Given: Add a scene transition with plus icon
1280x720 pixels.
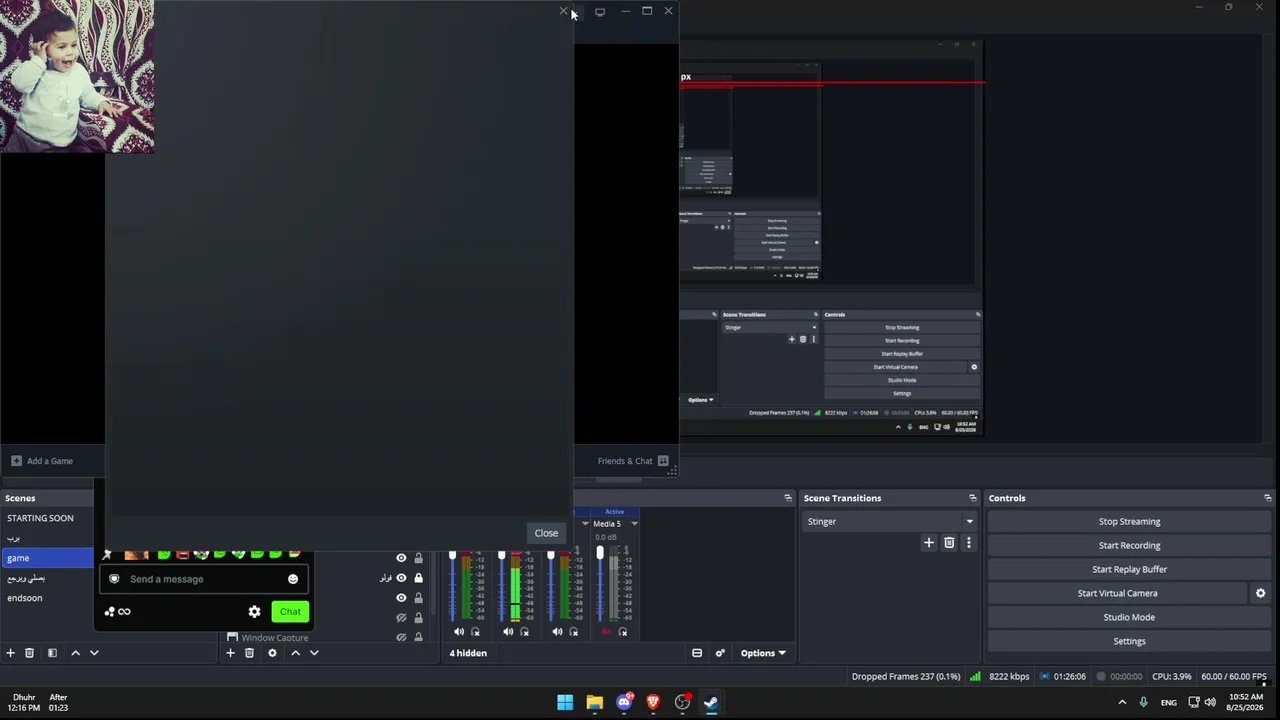Looking at the screenshot, I should coord(929,543).
